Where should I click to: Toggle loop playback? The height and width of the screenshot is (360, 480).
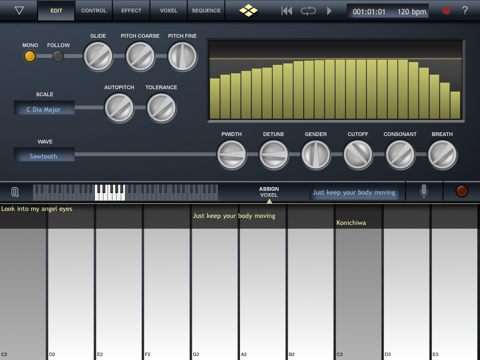[308, 11]
